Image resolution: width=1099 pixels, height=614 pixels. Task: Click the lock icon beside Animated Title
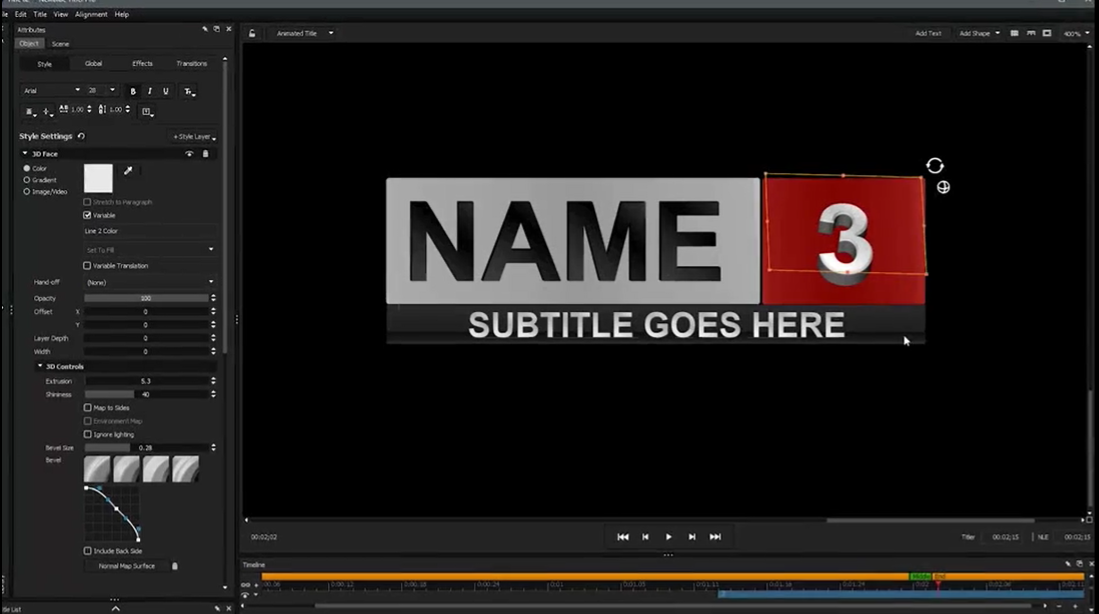(x=252, y=33)
